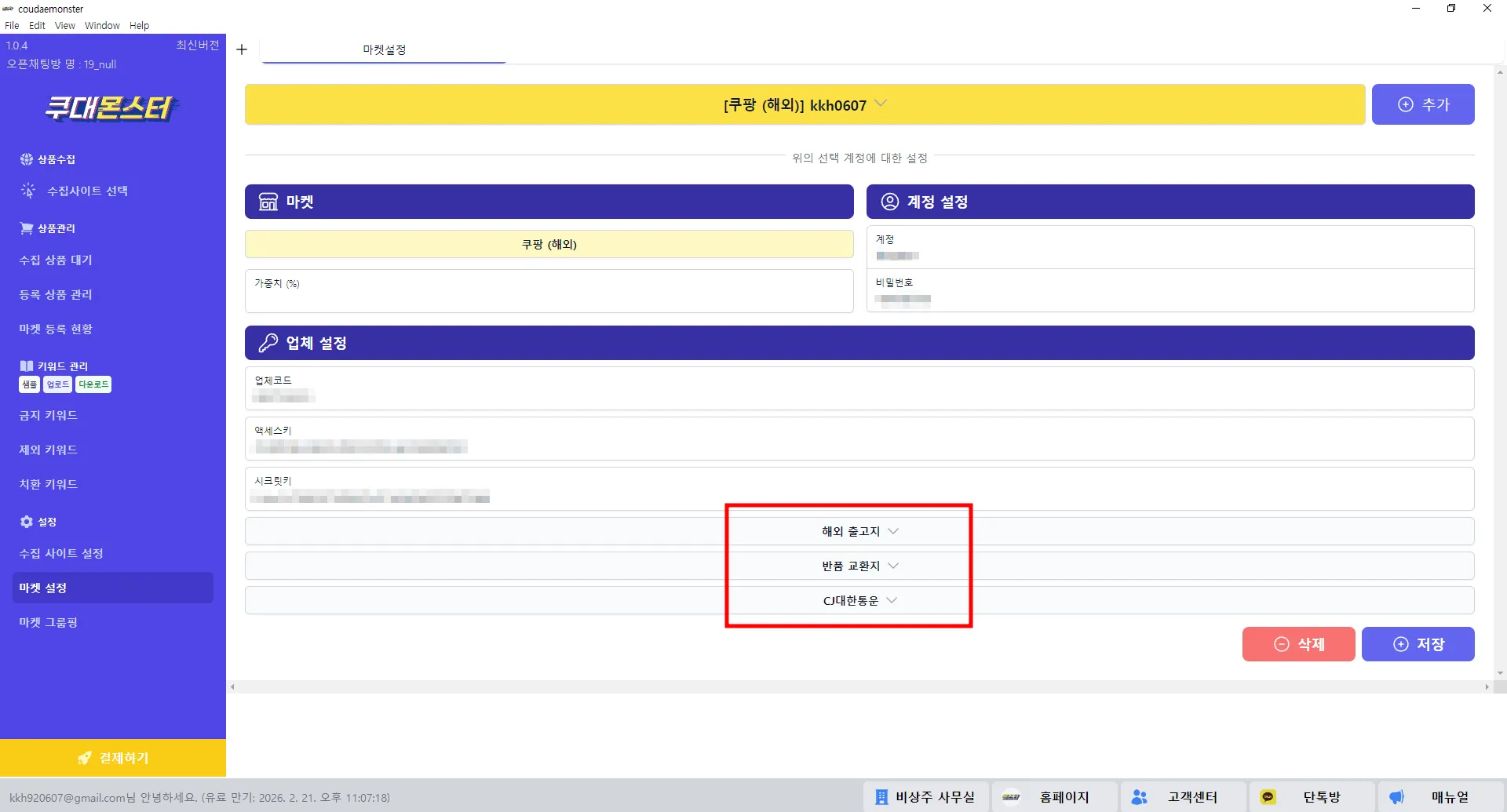This screenshot has height=812, width=1507.
Task: Click the 업로드 keyword badge
Action: click(x=58, y=384)
